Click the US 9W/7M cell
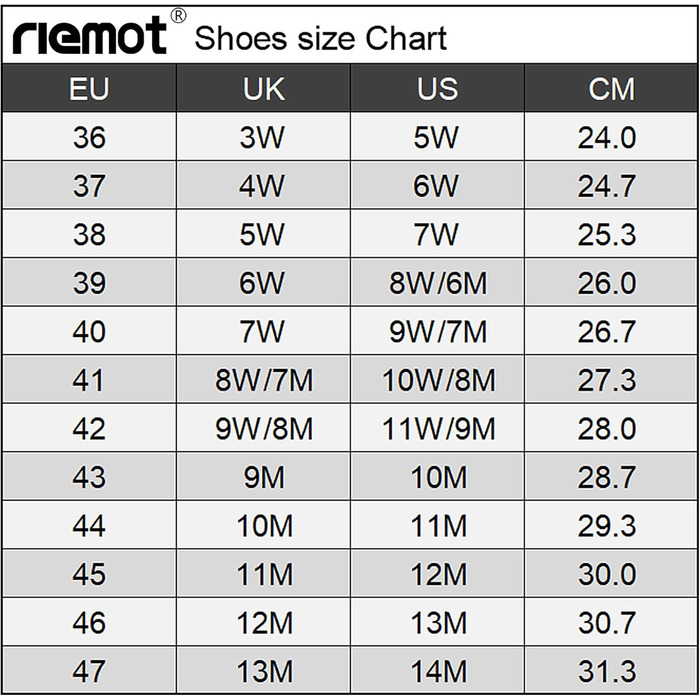 click(x=437, y=331)
